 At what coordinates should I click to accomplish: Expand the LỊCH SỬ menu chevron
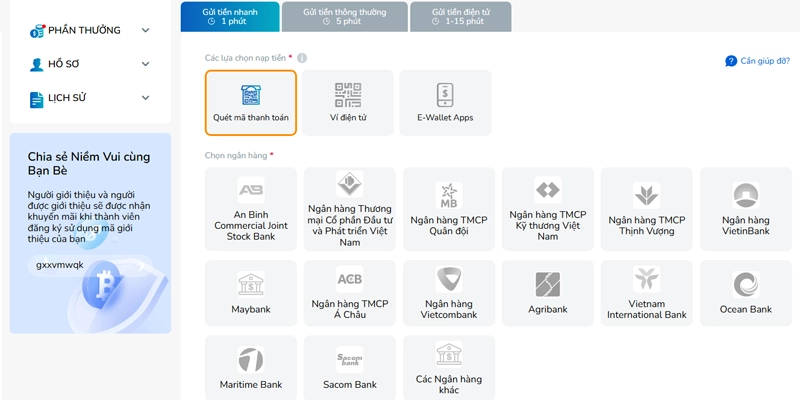click(145, 97)
